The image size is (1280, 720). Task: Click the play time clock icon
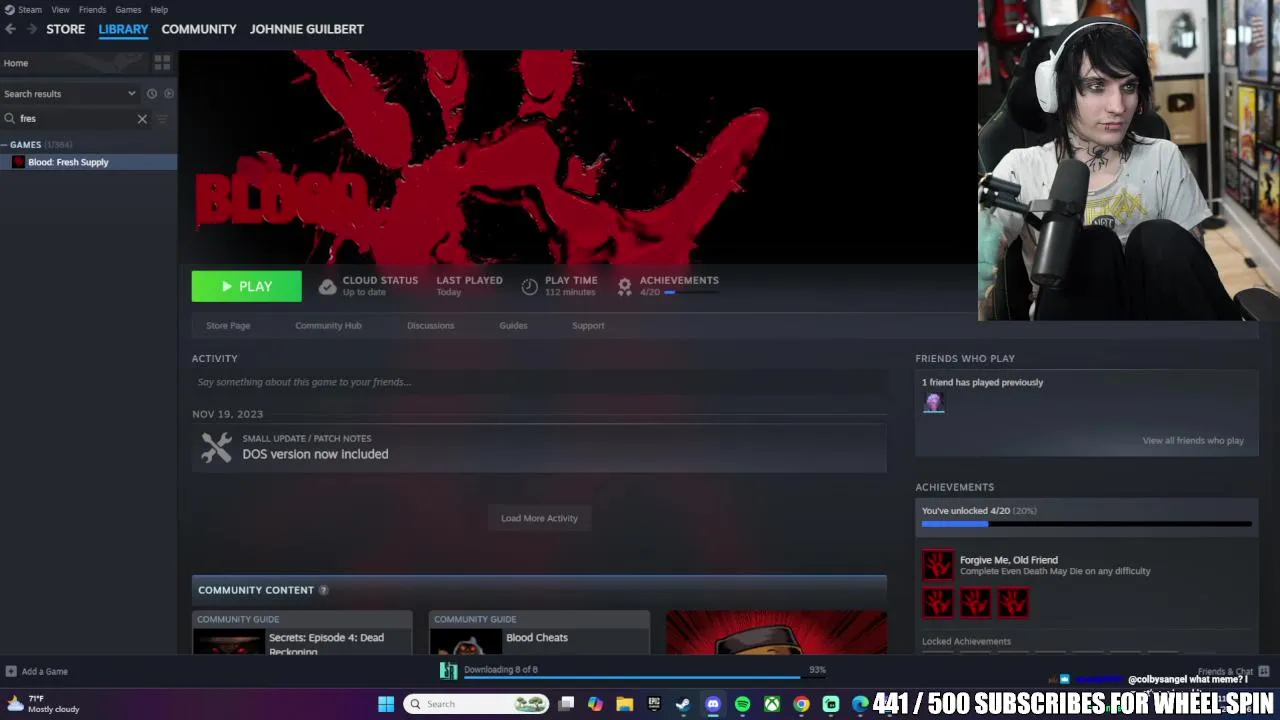tap(529, 287)
